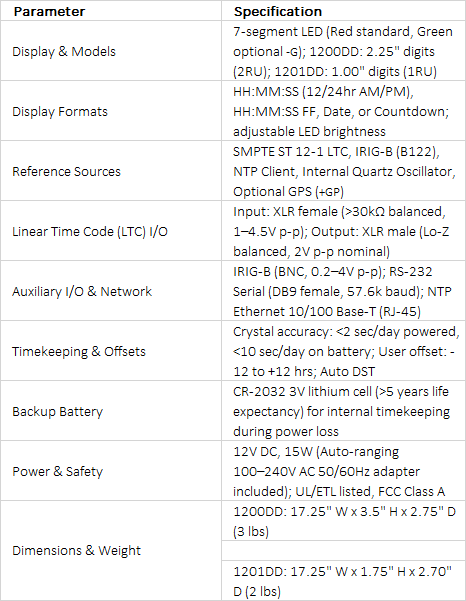Viewport: 466px width, 601px height.
Task: Select the Crystal accuracy specification cell
Action: coord(343,351)
